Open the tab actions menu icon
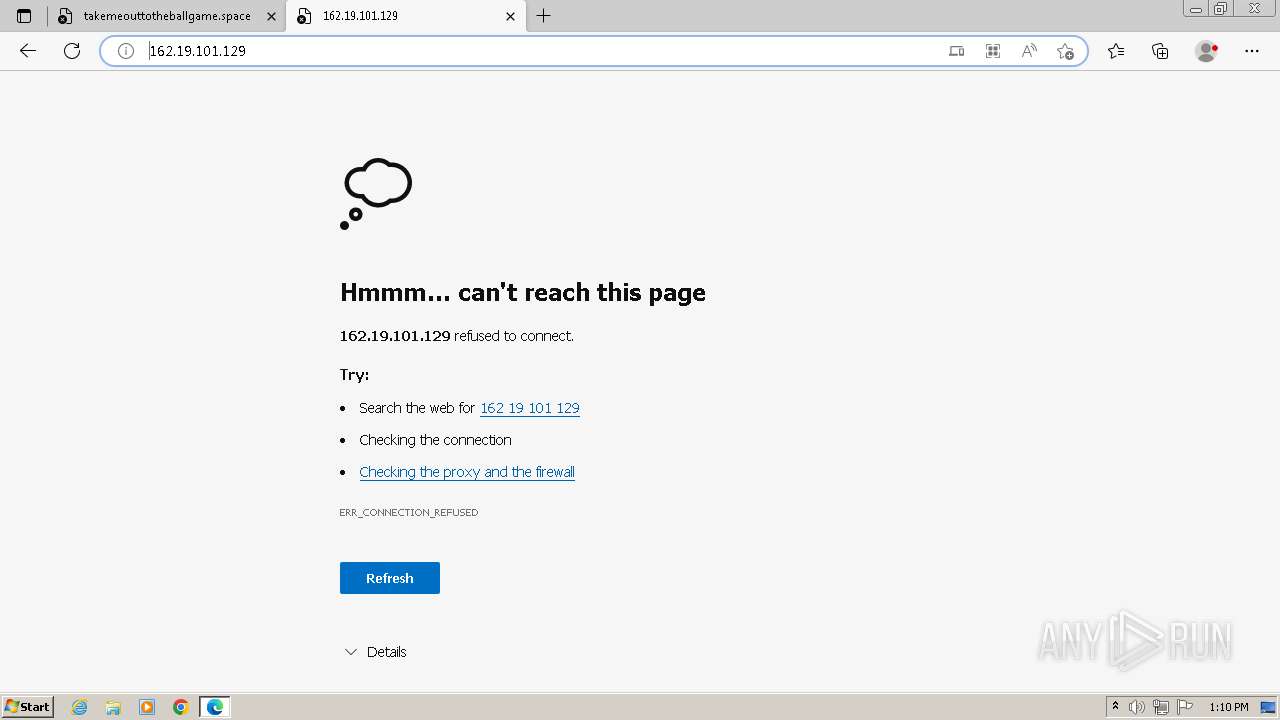Viewport: 1280px width, 720px height. (24, 16)
